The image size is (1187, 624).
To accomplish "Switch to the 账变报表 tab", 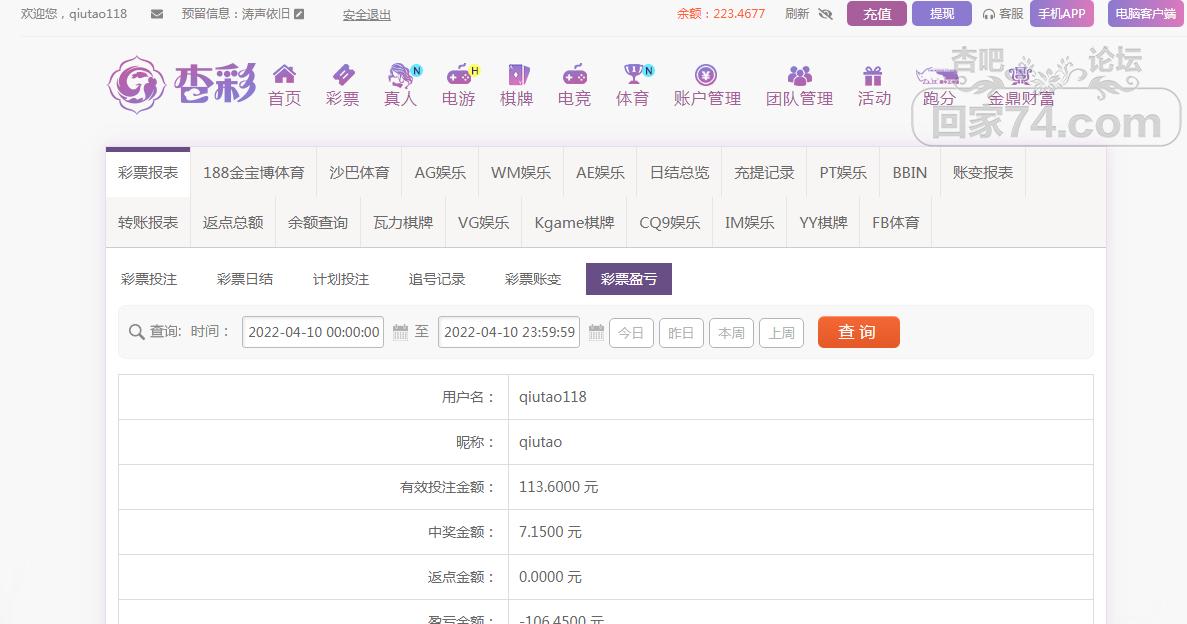I will (x=983, y=173).
